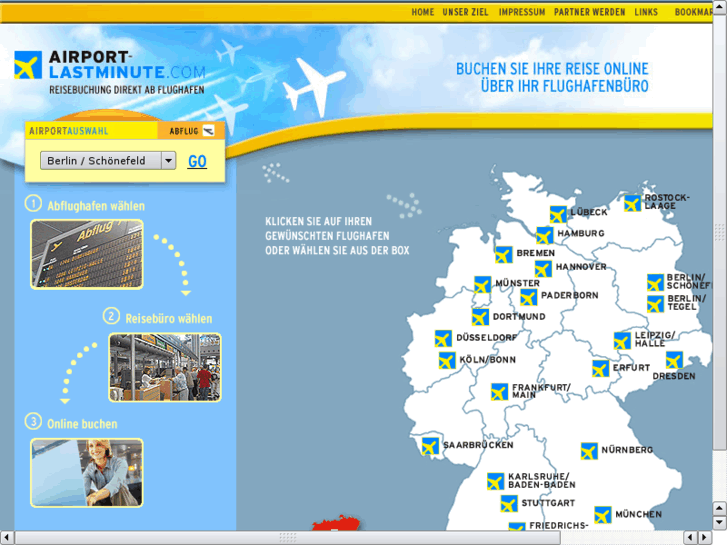
Task: Click the Reisebüro wählen travel desk photo
Action: click(x=165, y=367)
